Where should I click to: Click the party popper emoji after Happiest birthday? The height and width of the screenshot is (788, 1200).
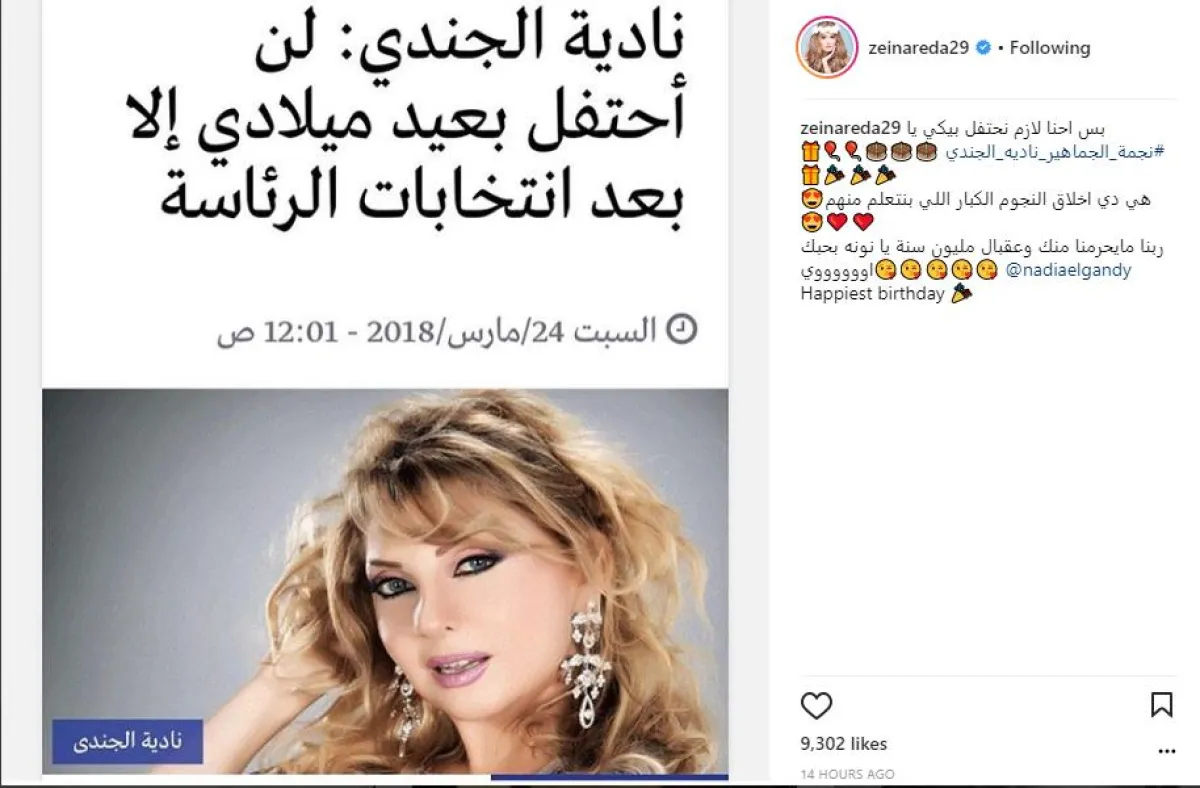coord(960,294)
